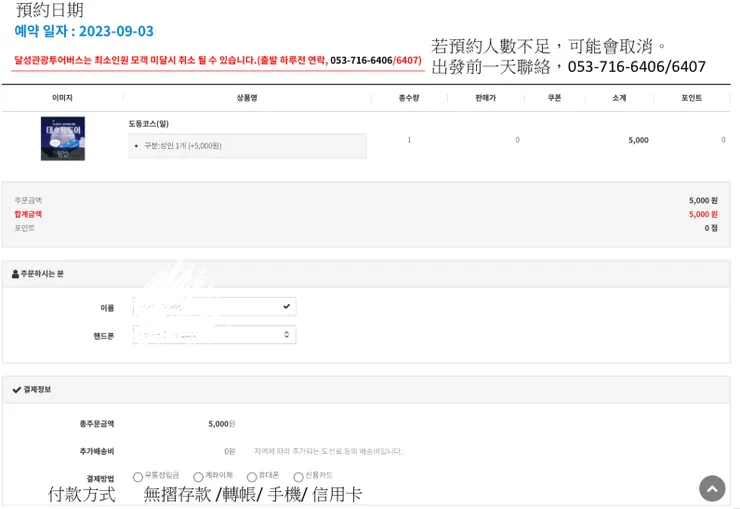Click shipping note 지역에 따라 추가되는 text

pyautogui.click(x=328, y=451)
